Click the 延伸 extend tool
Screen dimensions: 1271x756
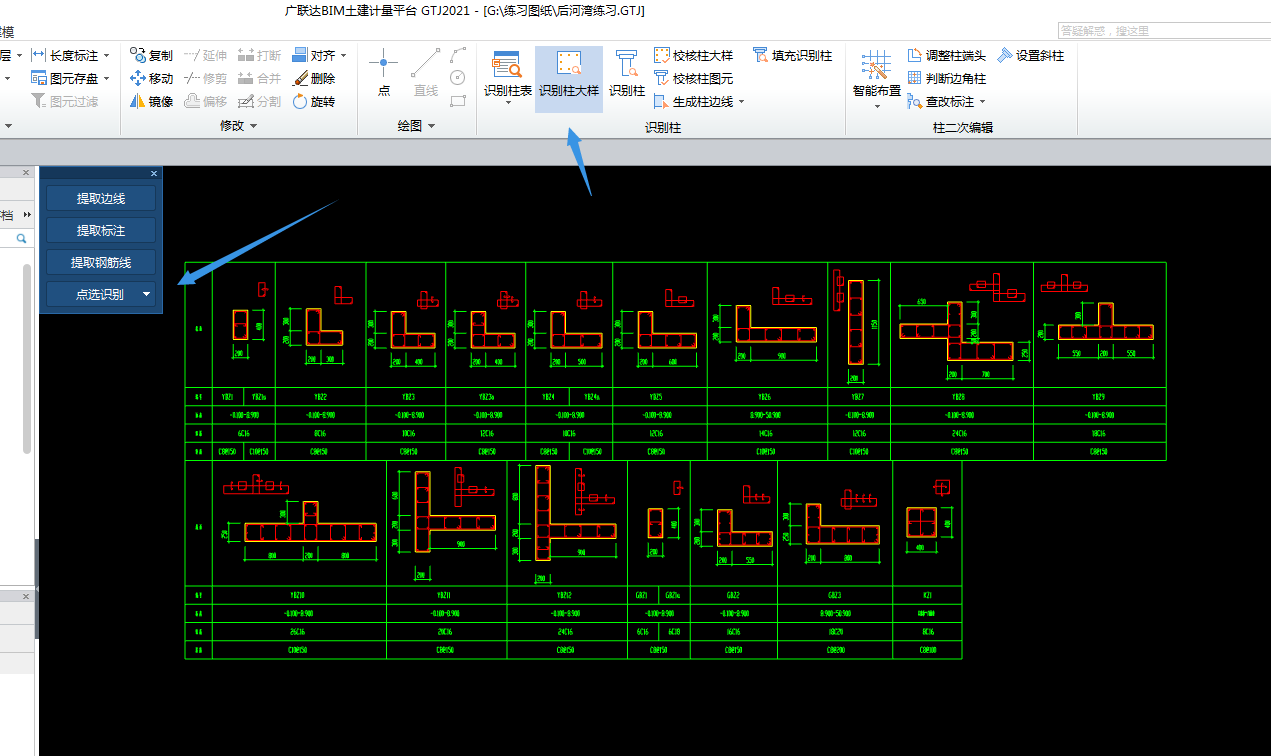[x=206, y=56]
